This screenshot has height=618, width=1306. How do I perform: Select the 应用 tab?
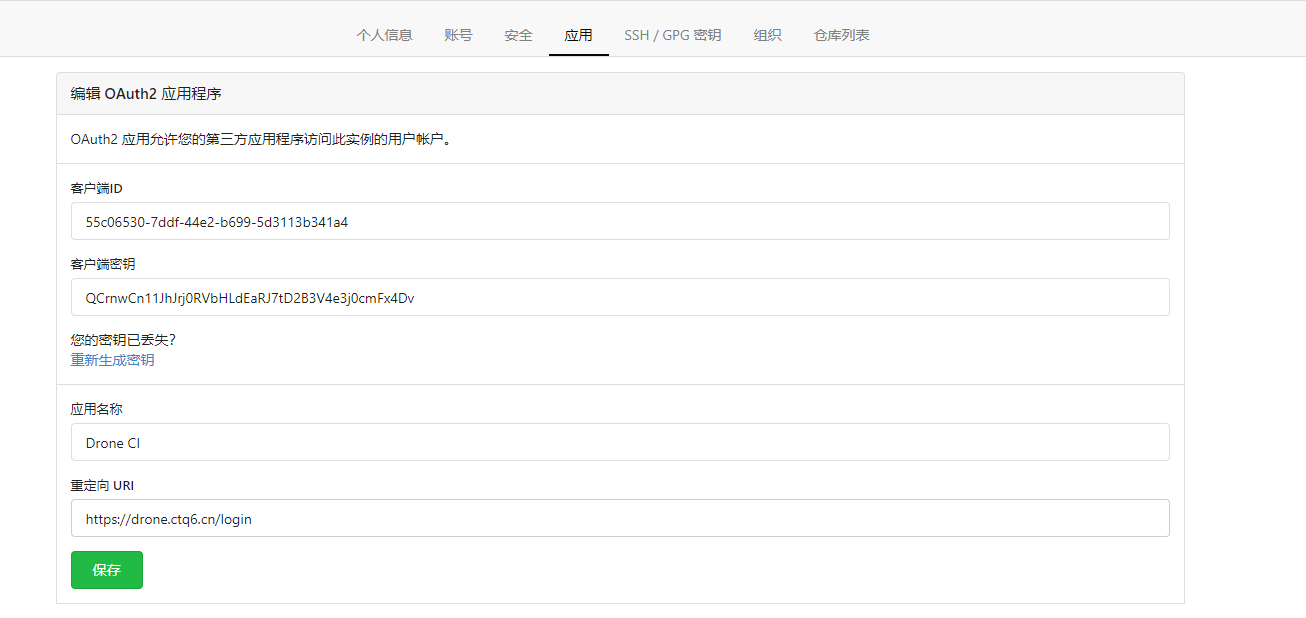578,35
